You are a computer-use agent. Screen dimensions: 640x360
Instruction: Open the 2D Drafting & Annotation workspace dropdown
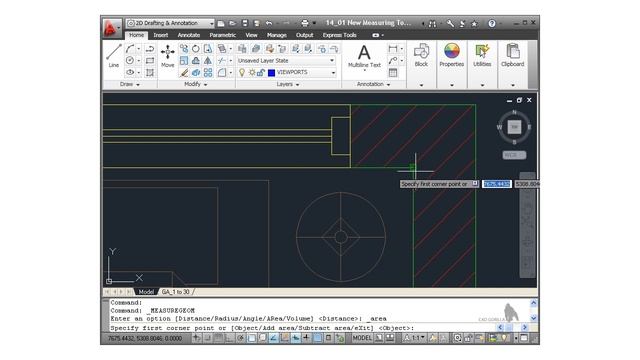170,23
